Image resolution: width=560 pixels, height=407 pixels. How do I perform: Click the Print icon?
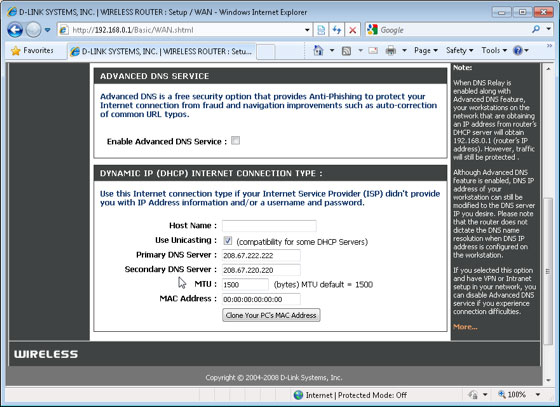tap(391, 50)
